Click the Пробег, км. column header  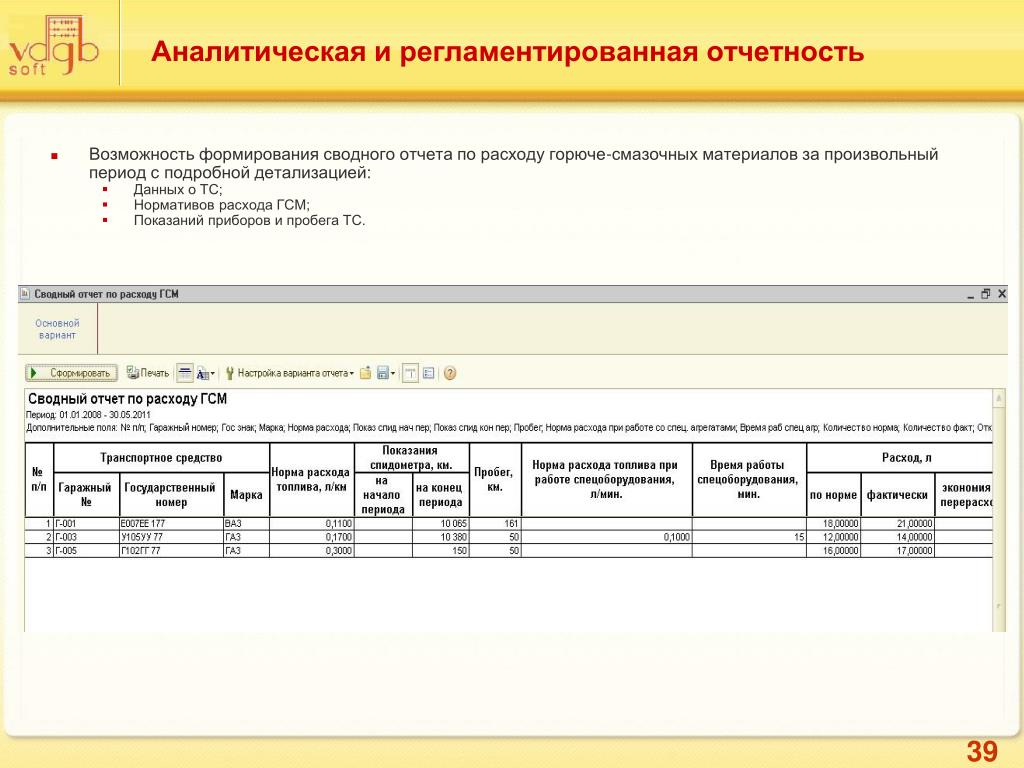pyautogui.click(x=495, y=480)
